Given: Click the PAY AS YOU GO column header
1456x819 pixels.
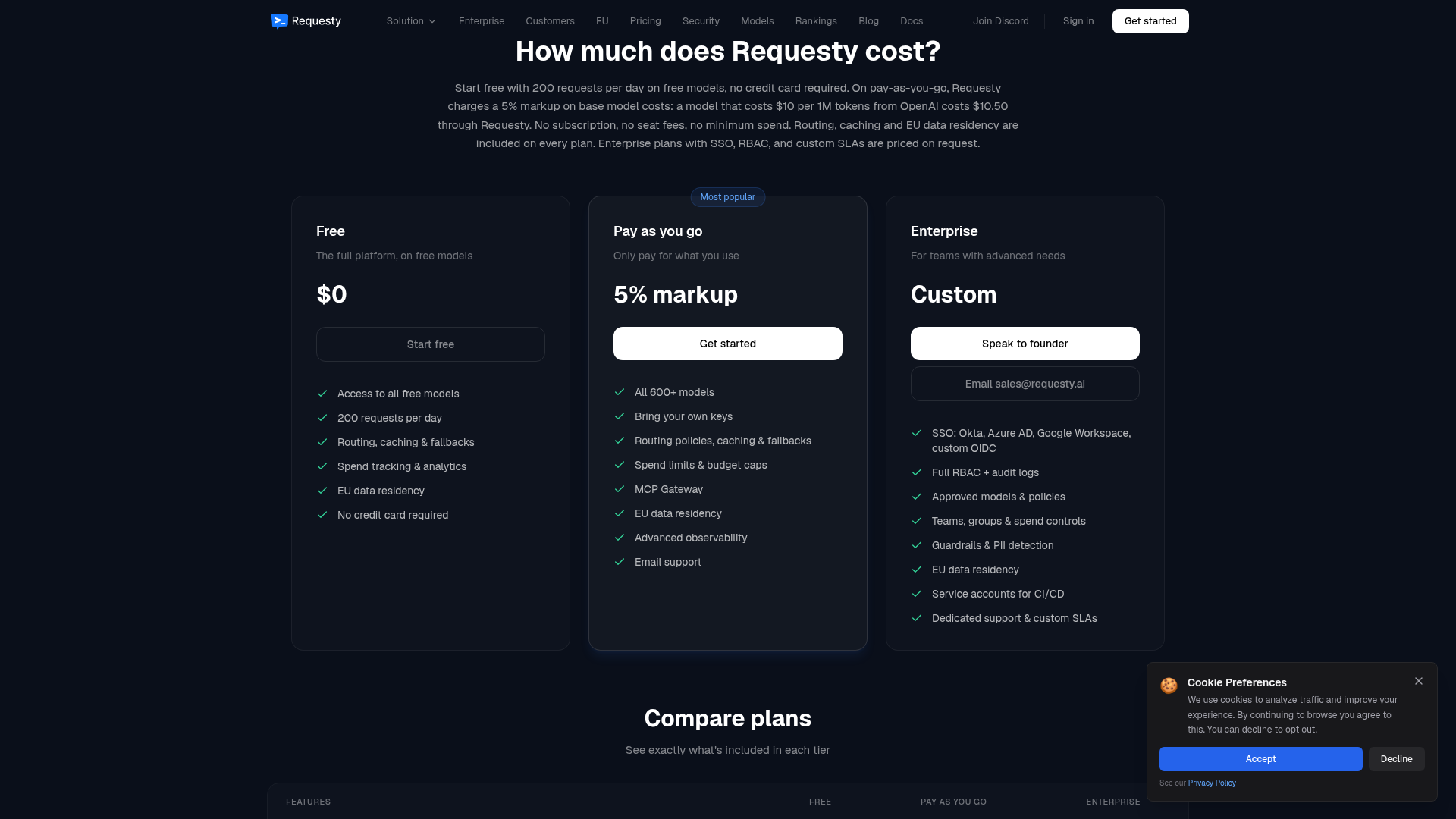Looking at the screenshot, I should coord(953,802).
